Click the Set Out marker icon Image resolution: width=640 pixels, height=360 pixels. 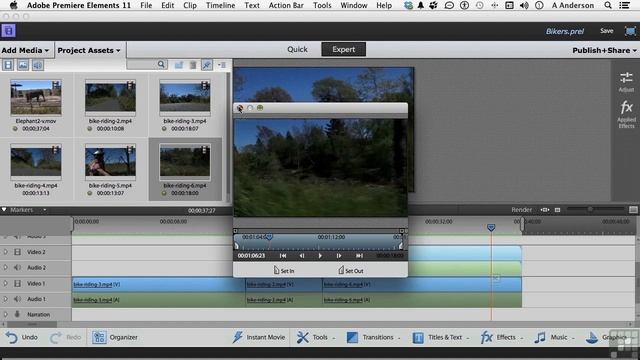(341, 270)
